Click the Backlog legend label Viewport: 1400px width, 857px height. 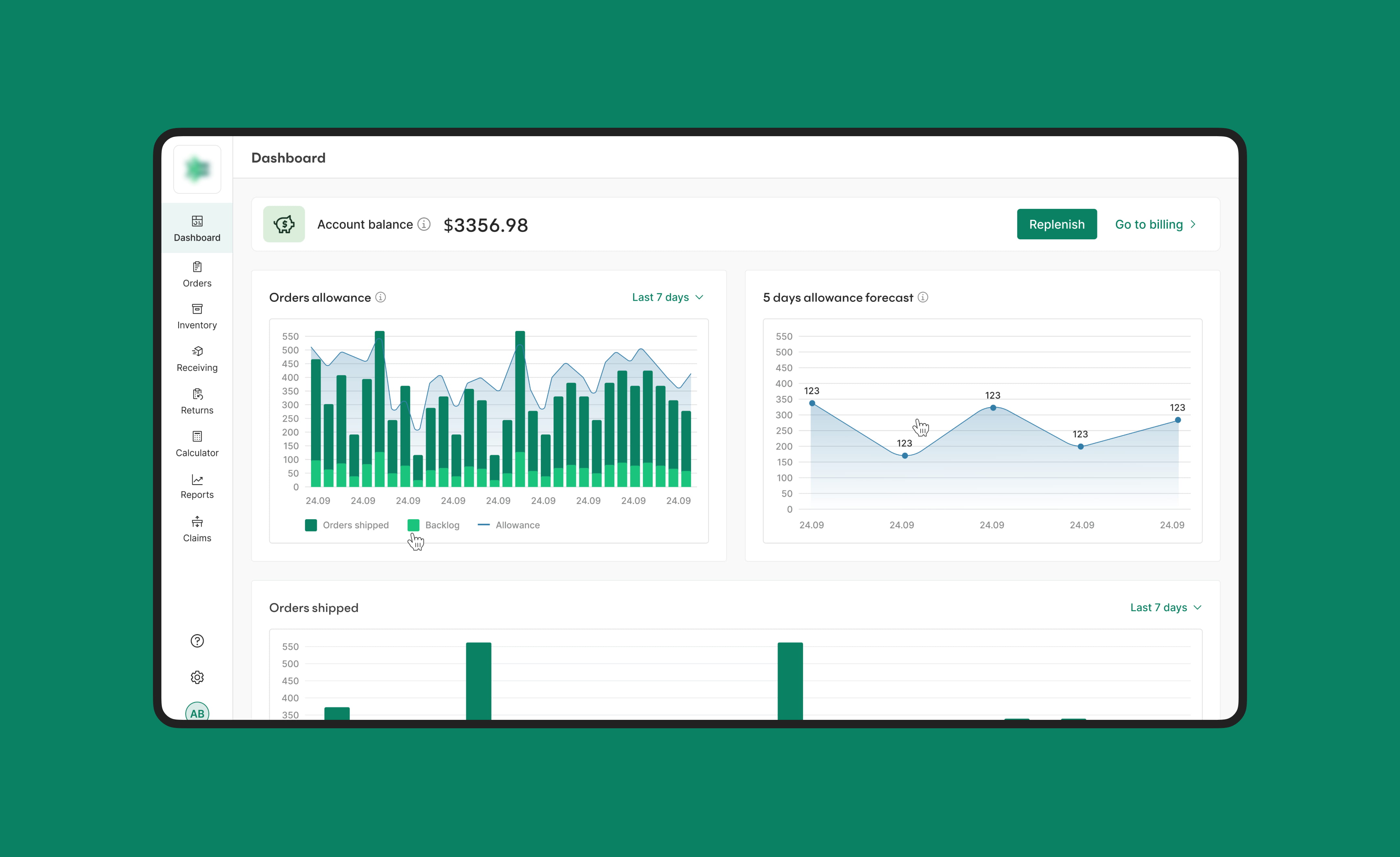(x=443, y=525)
